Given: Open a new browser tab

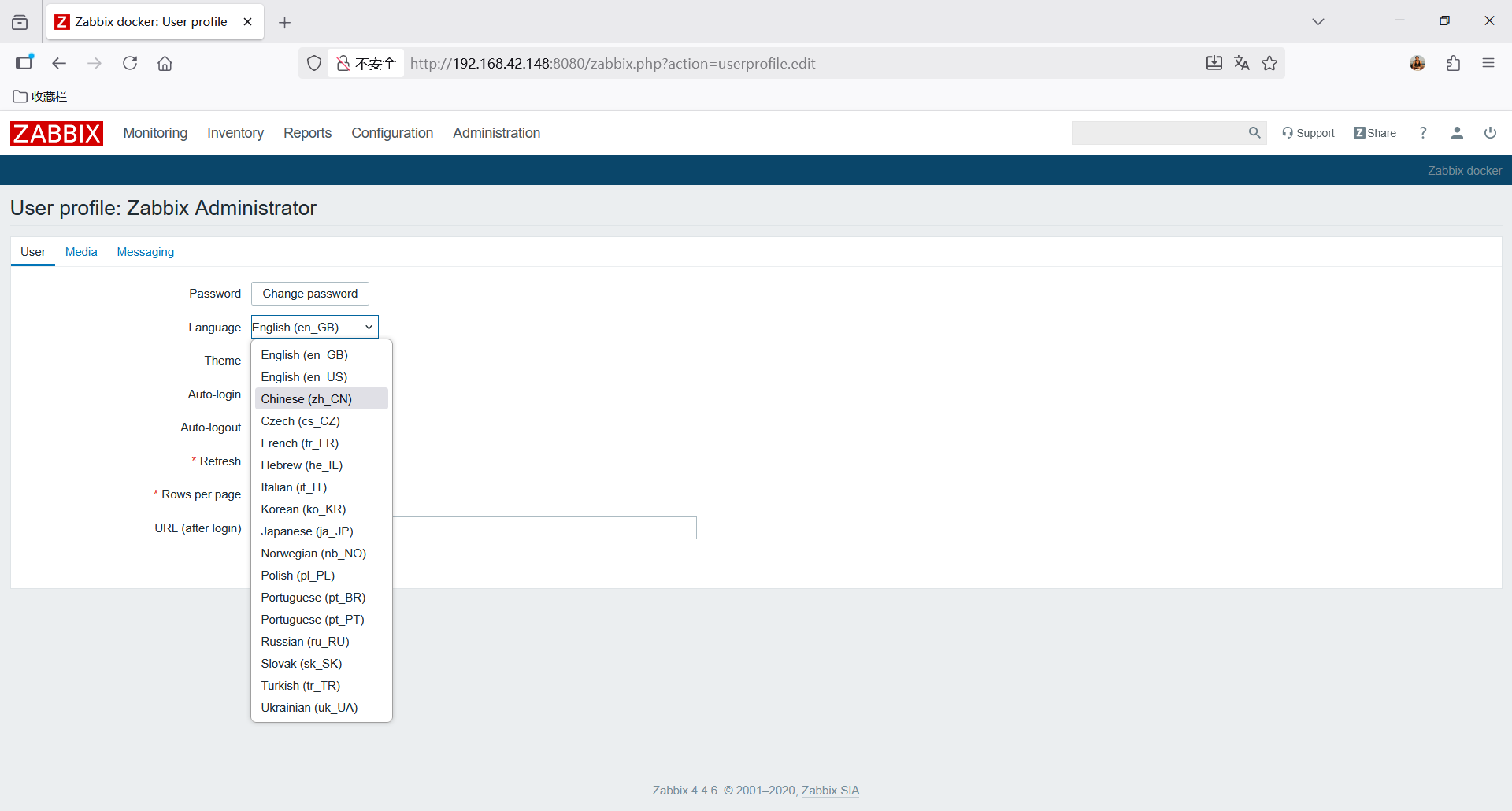Looking at the screenshot, I should (285, 22).
